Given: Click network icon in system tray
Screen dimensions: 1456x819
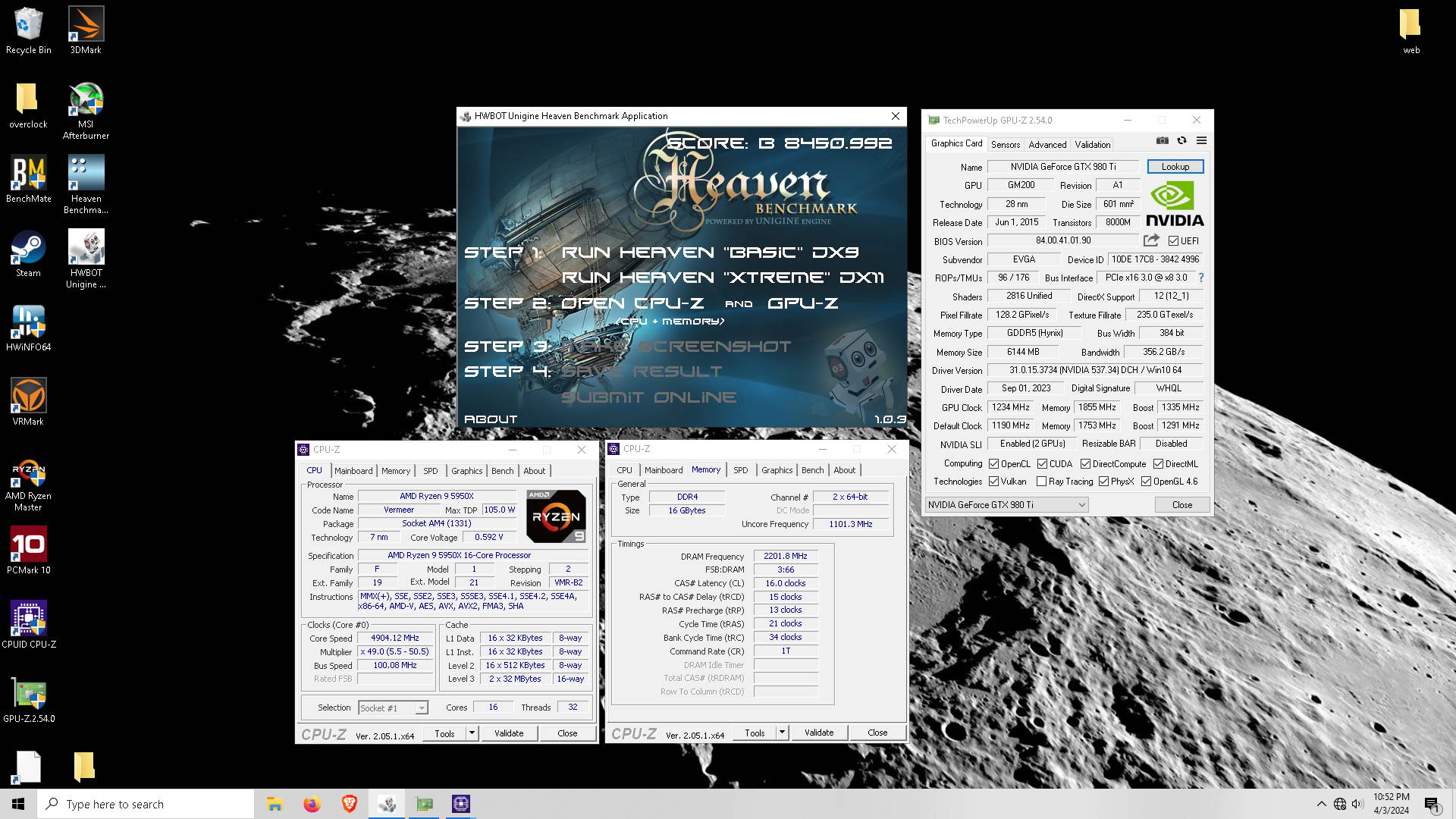Looking at the screenshot, I should 1339,804.
